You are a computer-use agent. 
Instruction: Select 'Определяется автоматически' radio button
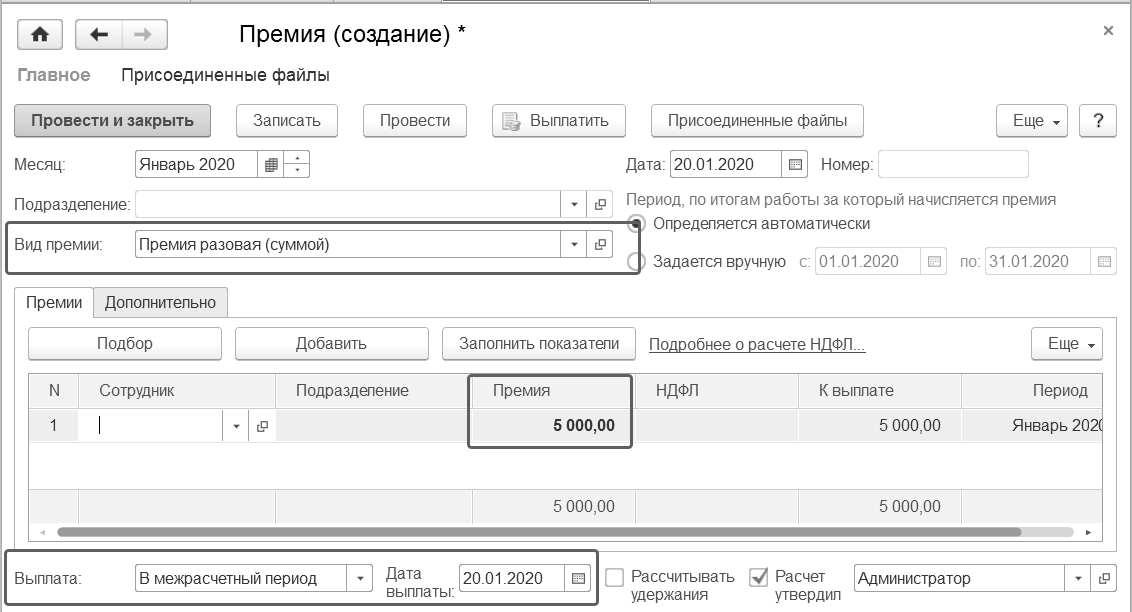[x=636, y=224]
